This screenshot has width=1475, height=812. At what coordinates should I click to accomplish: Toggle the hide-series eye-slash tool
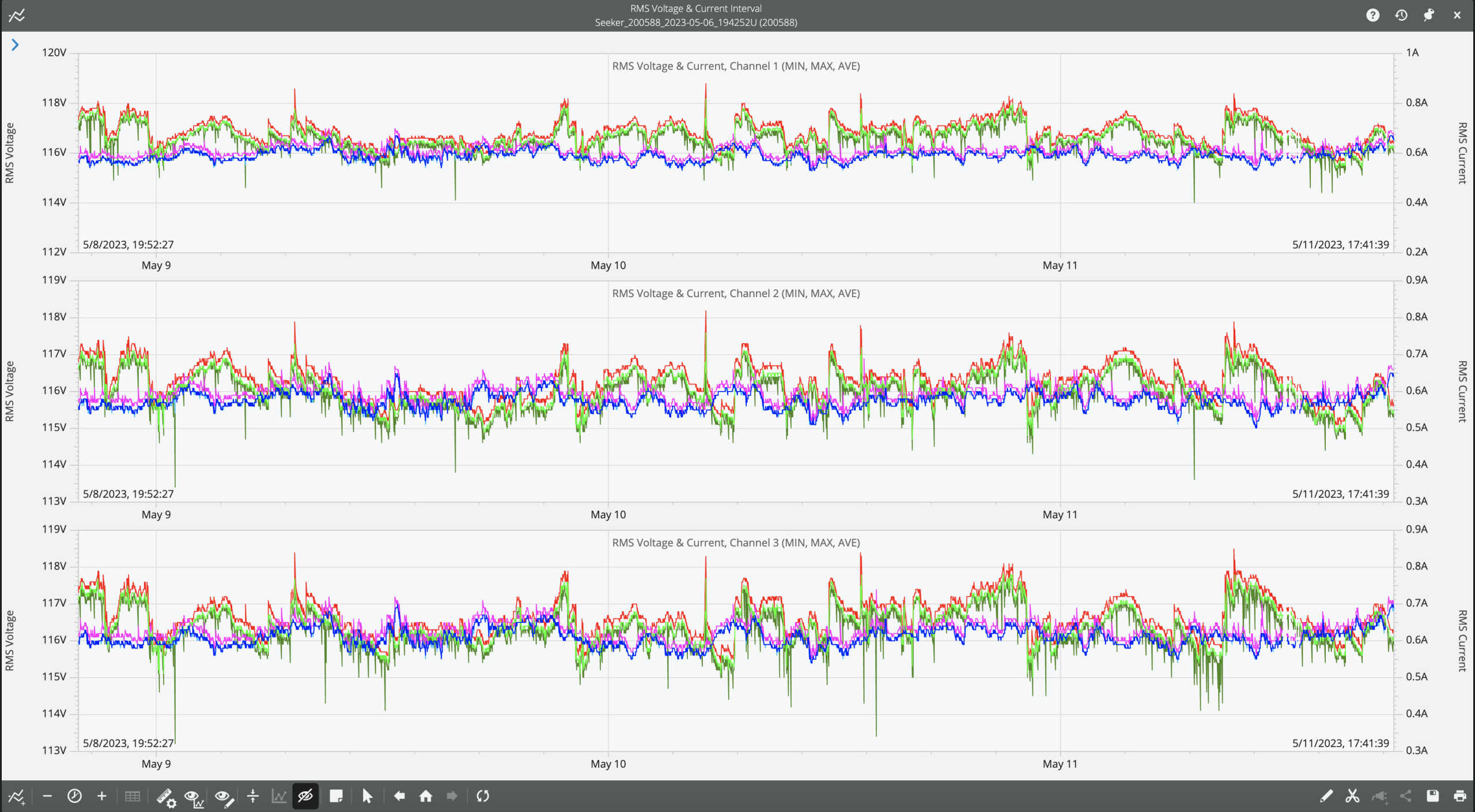tap(305, 796)
